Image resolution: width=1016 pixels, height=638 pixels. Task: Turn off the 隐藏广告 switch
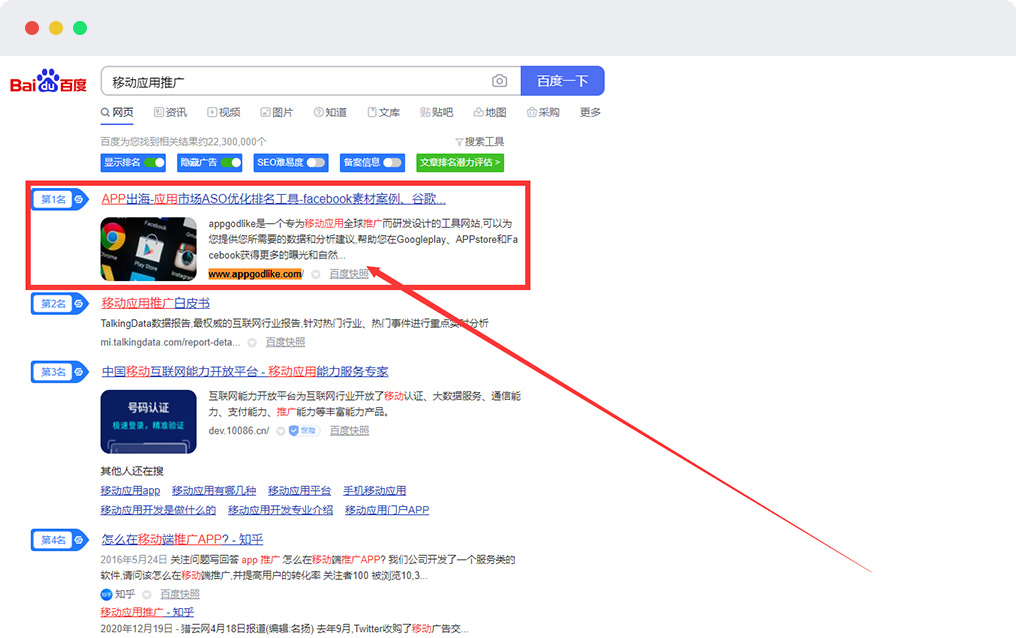click(231, 163)
